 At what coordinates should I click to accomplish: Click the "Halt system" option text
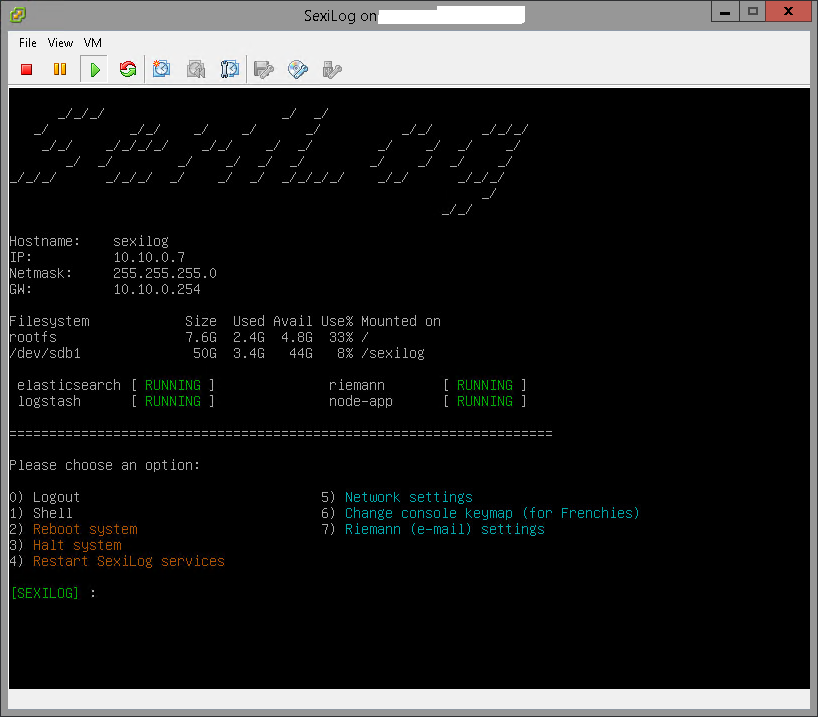coord(77,545)
